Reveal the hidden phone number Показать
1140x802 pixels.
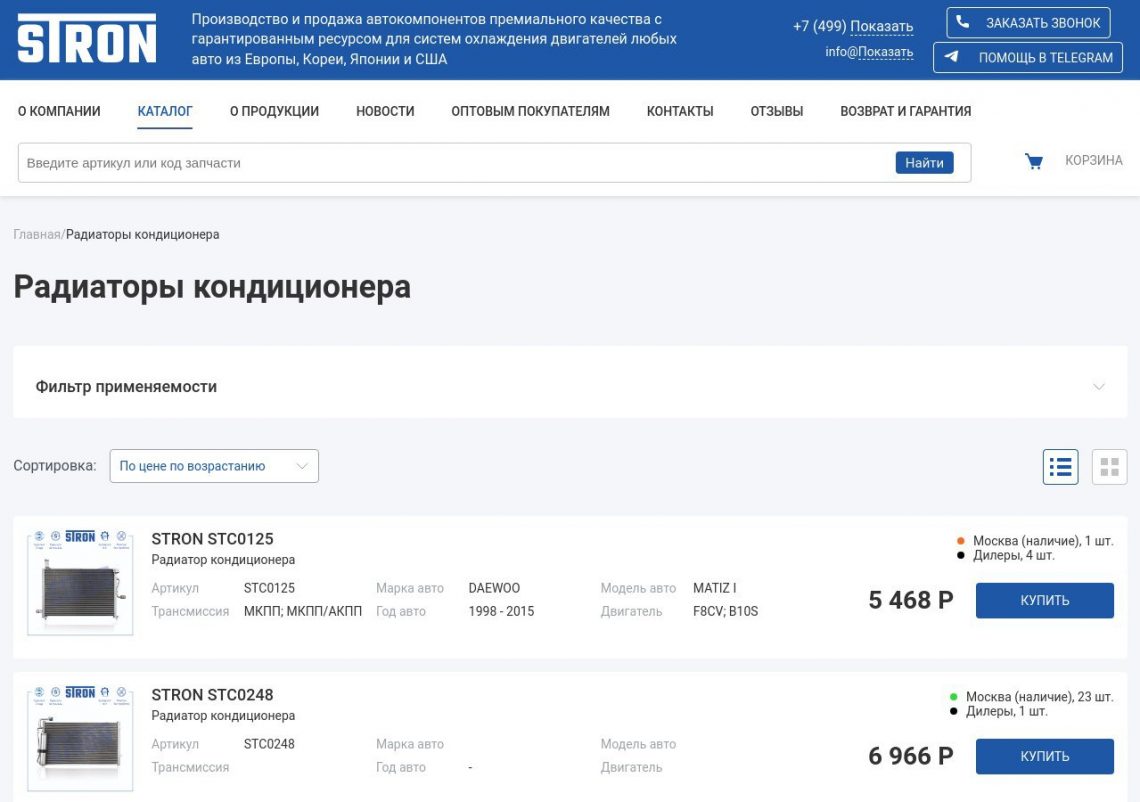pyautogui.click(x=881, y=27)
